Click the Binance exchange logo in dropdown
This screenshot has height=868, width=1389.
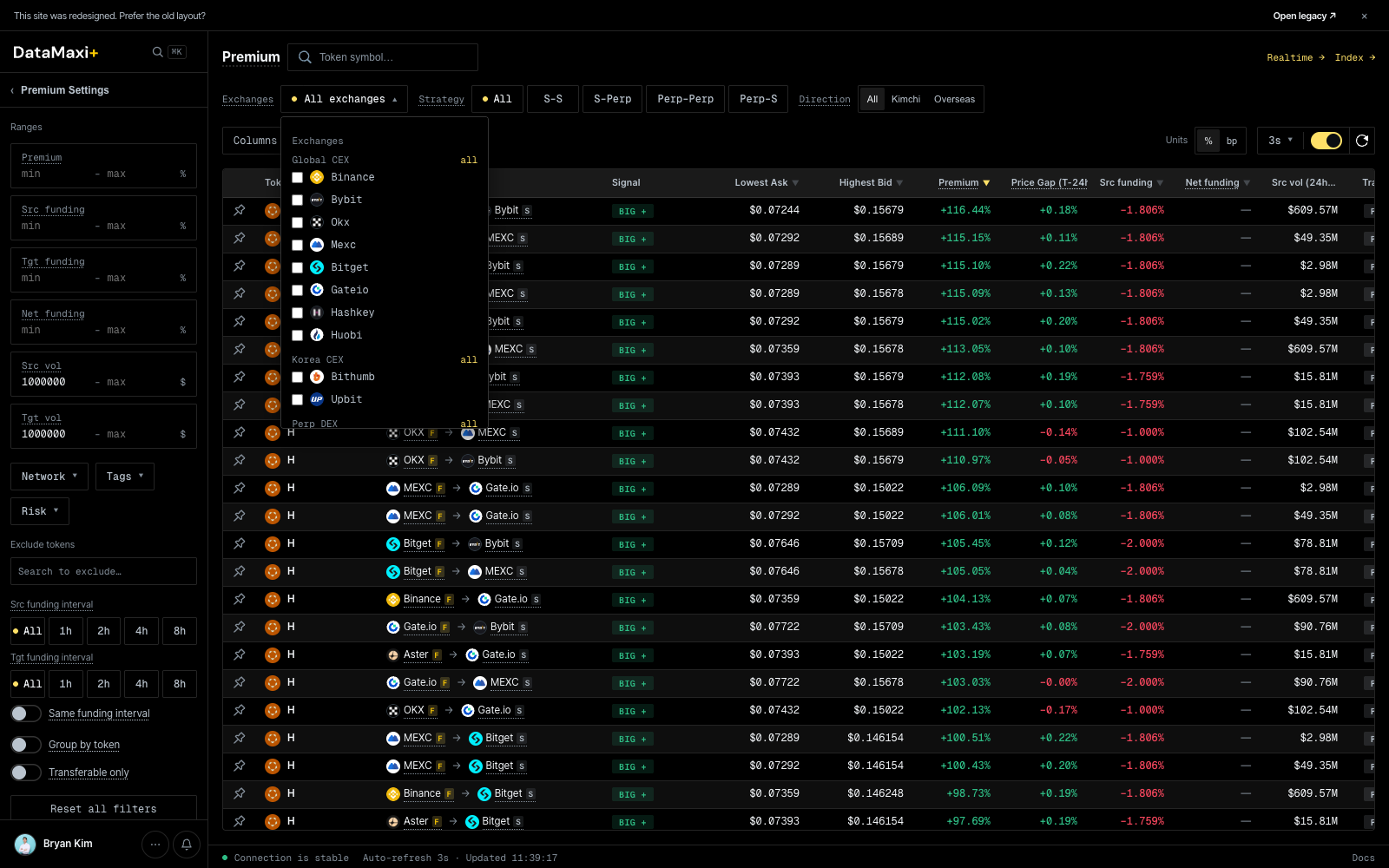317,177
